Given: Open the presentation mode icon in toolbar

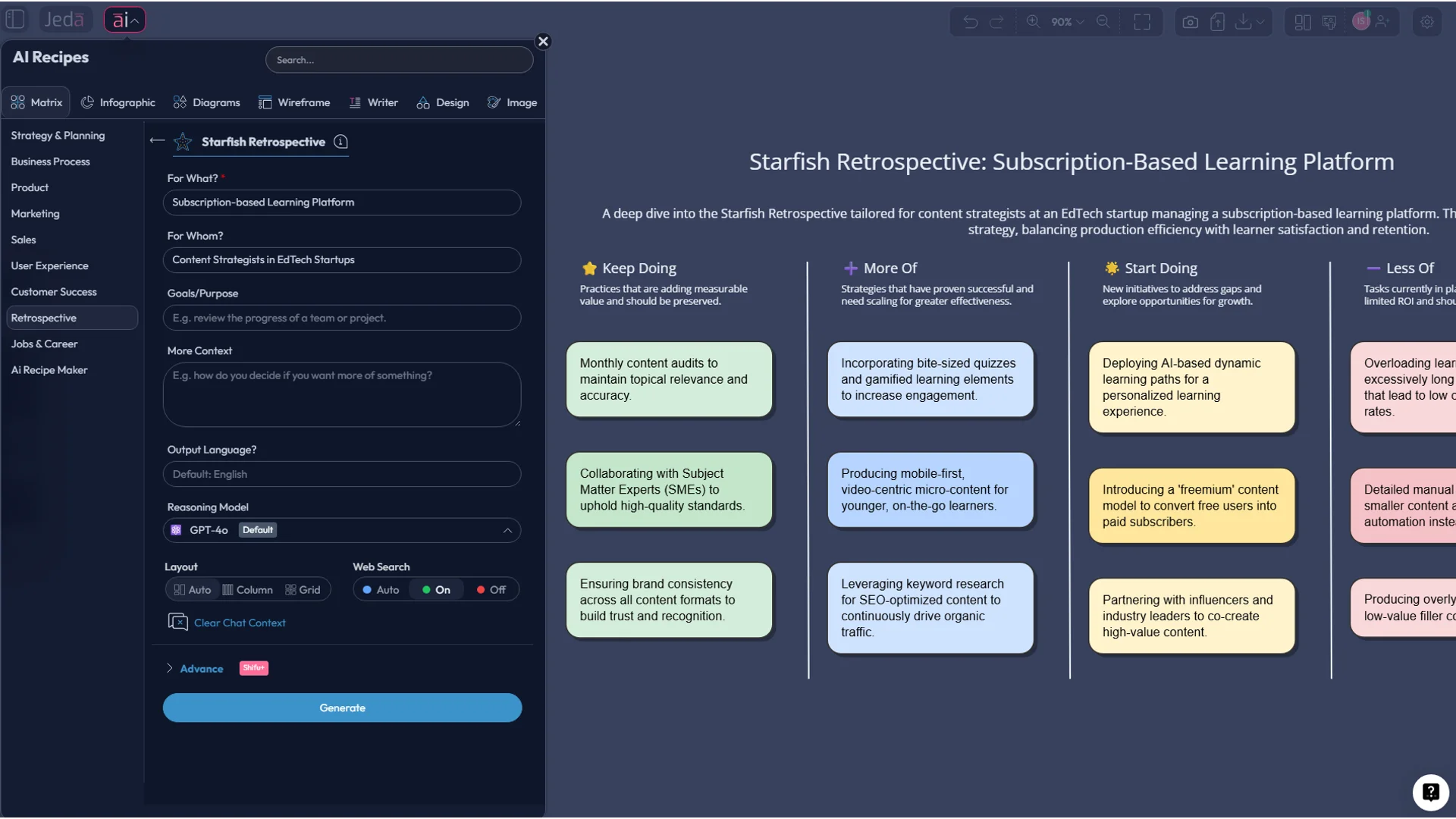Looking at the screenshot, I should pos(1329,22).
